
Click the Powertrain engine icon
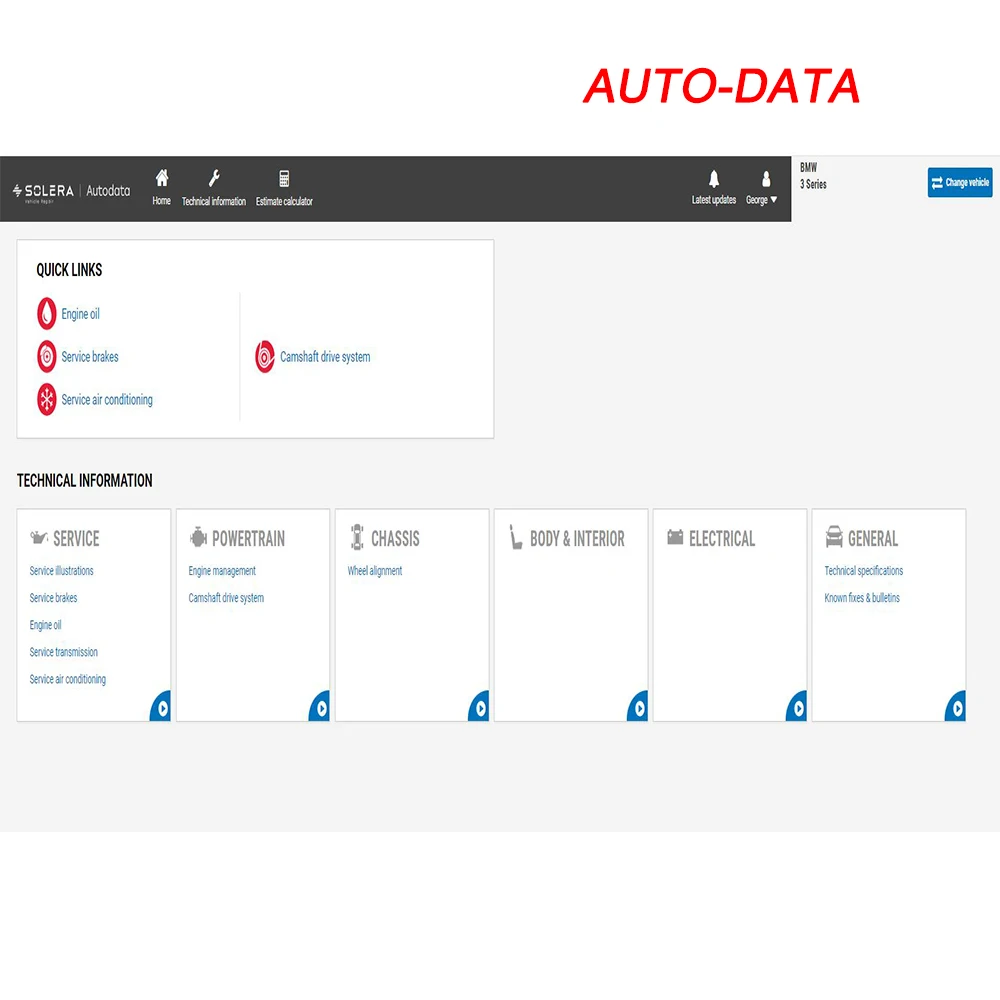point(198,538)
